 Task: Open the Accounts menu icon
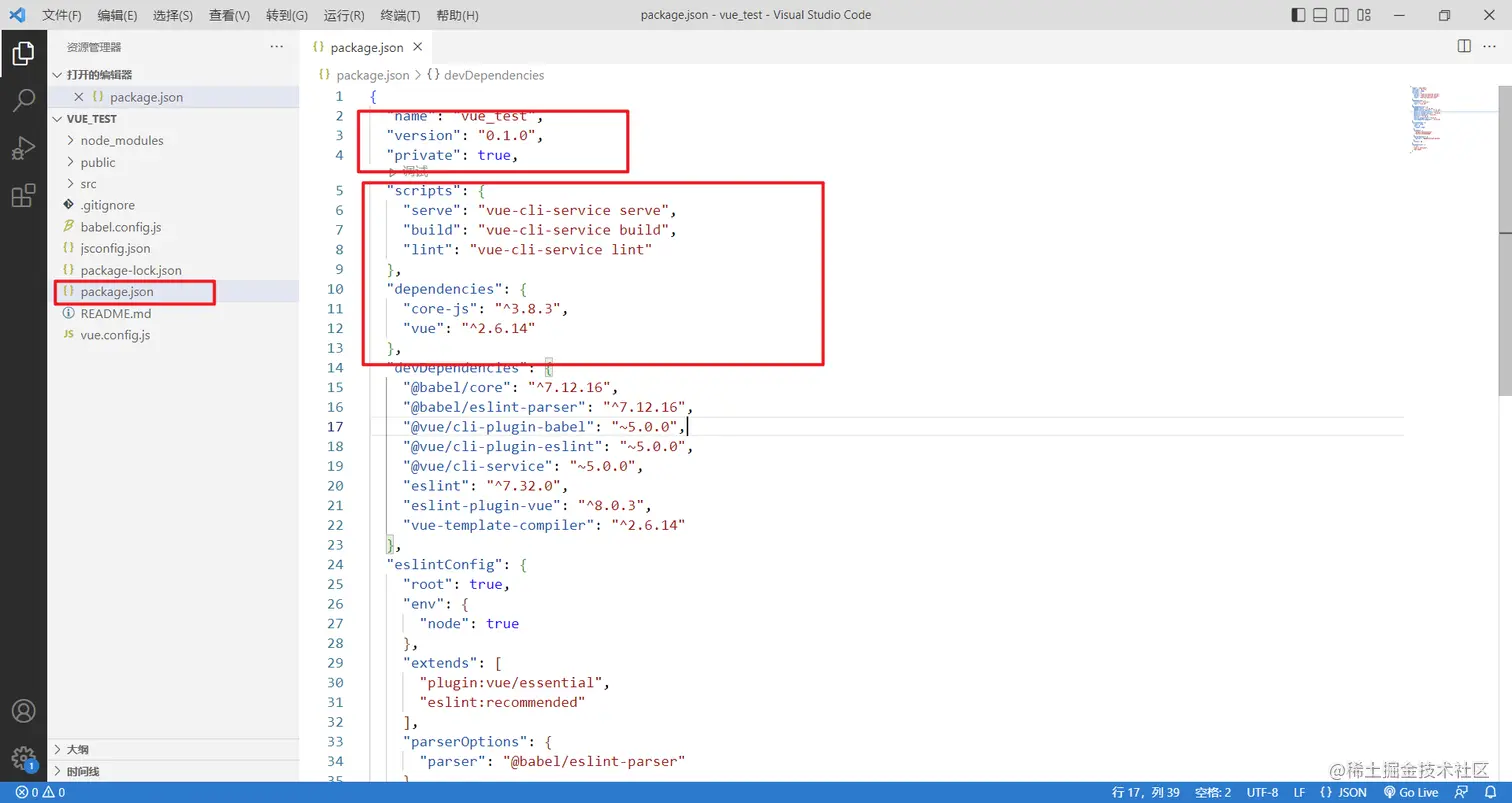click(23, 711)
